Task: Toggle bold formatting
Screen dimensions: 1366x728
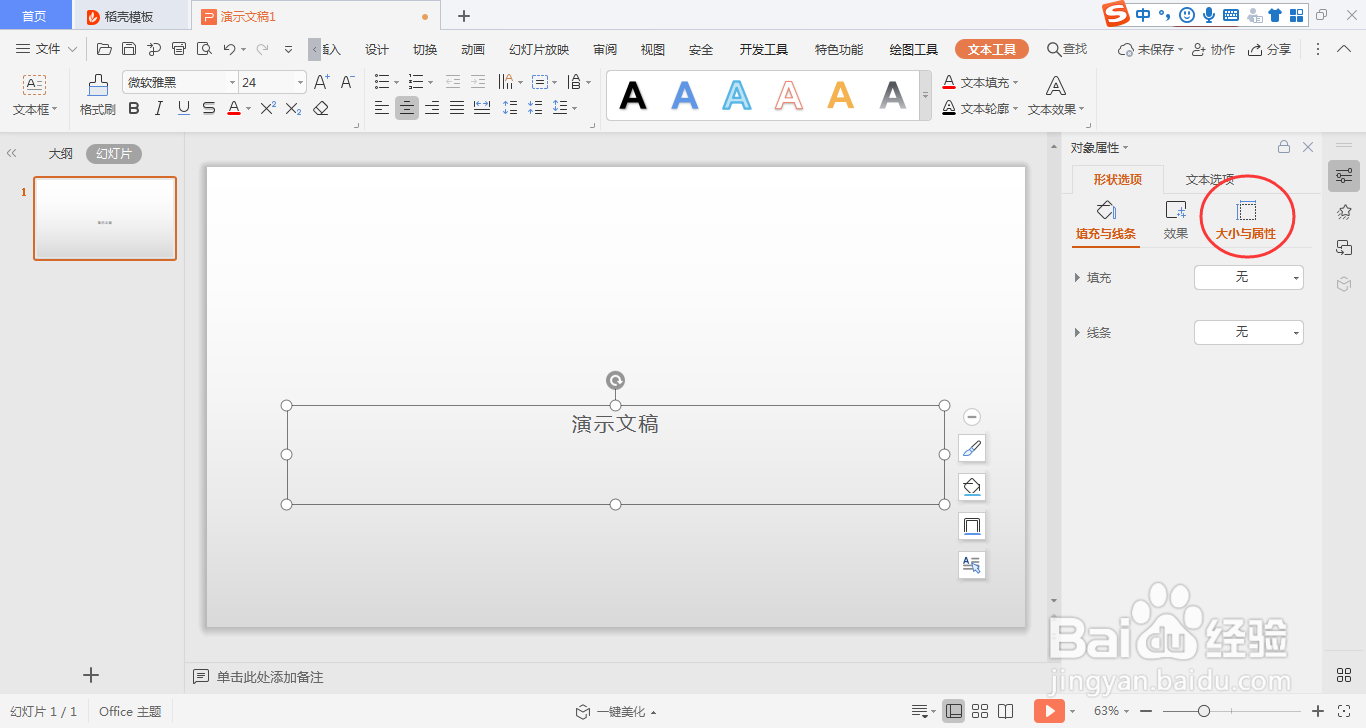Action: coord(134,108)
